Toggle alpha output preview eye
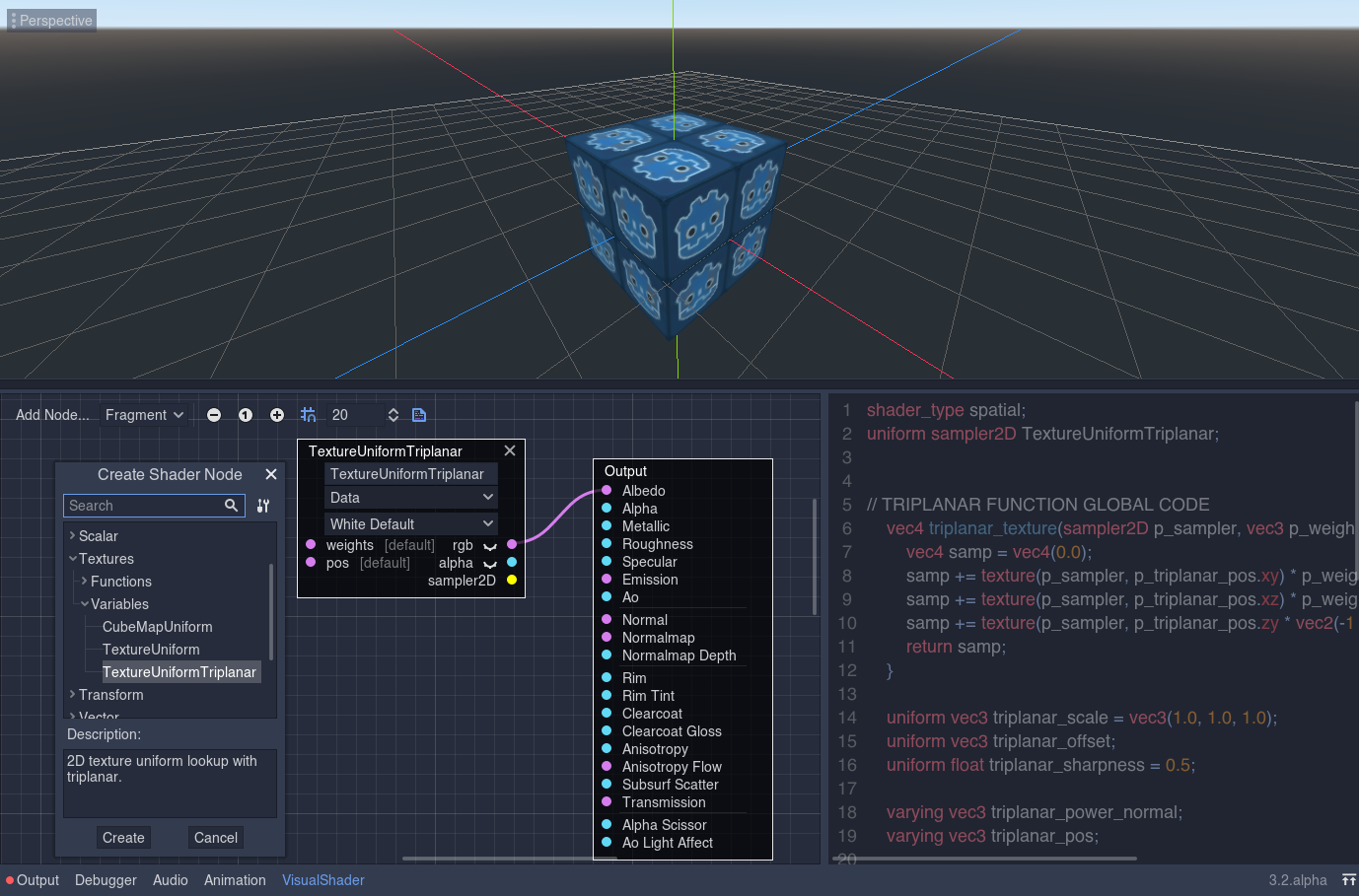The height and width of the screenshot is (896, 1359). [x=490, y=563]
